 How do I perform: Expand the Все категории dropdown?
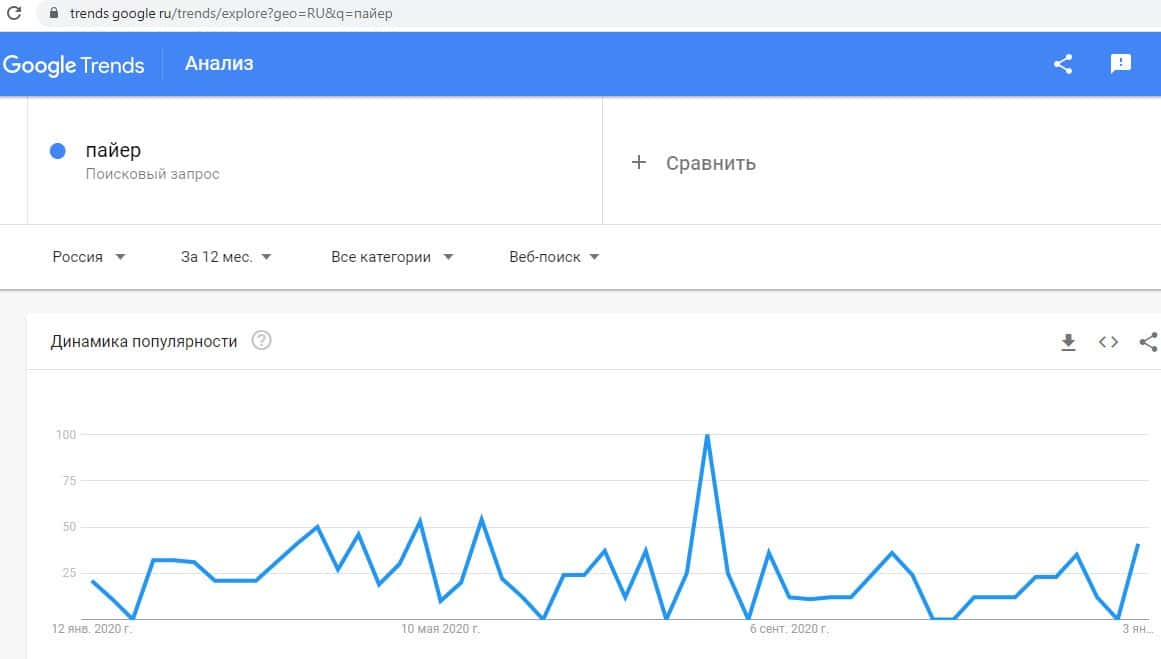[392, 257]
